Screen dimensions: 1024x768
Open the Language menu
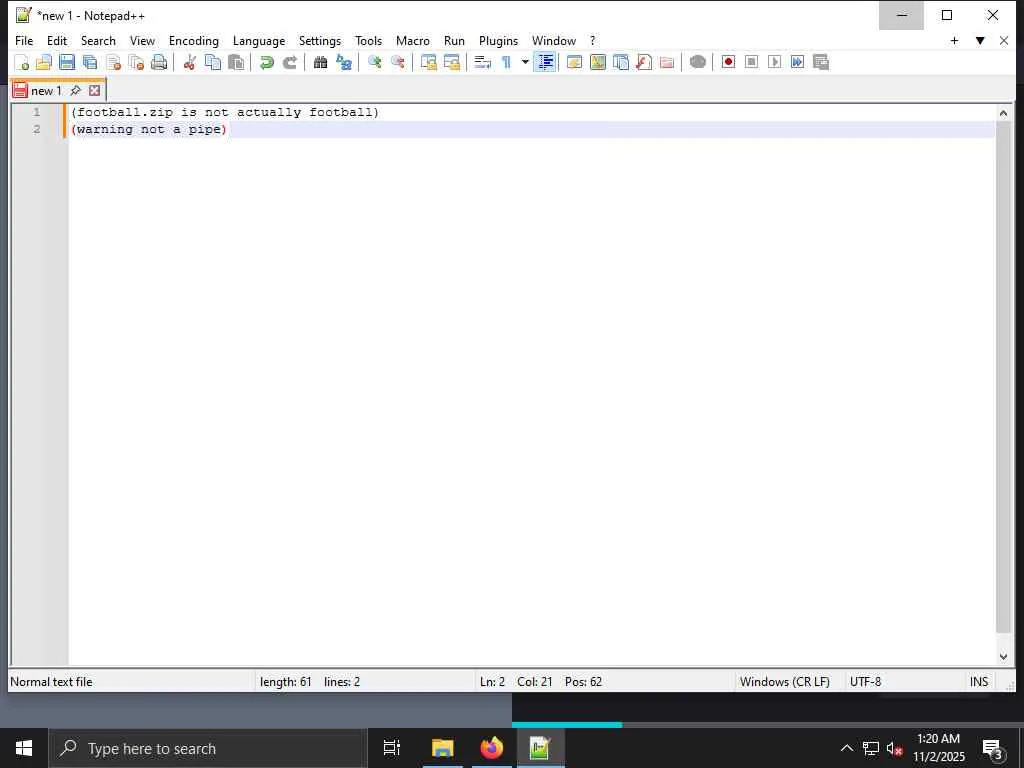point(259,40)
